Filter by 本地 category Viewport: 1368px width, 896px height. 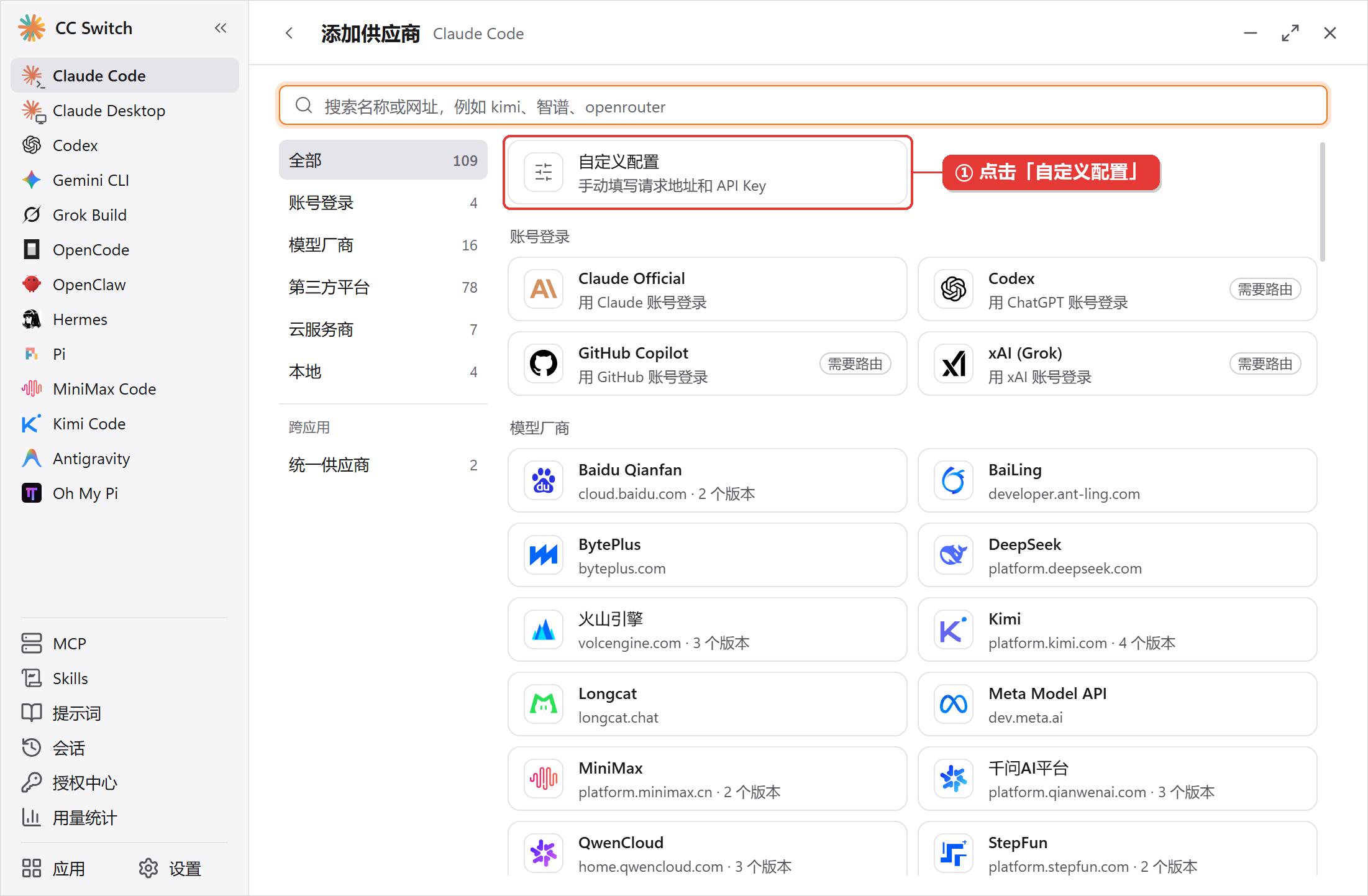click(x=383, y=372)
